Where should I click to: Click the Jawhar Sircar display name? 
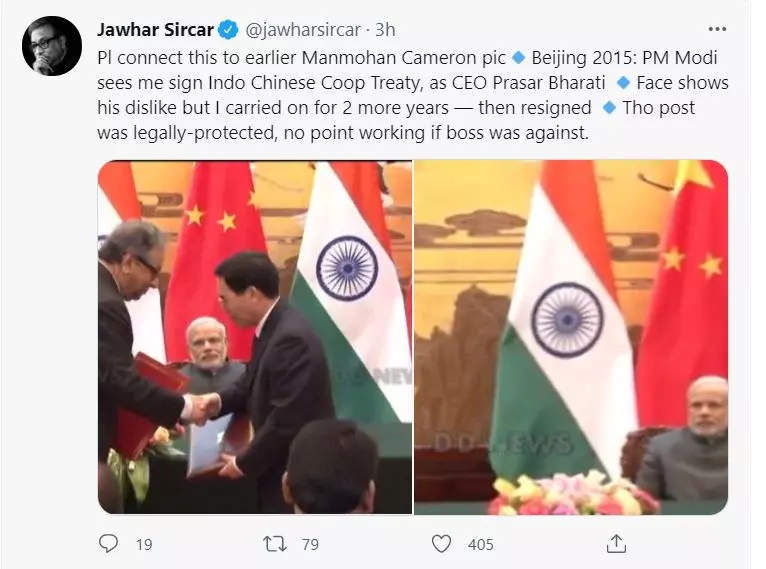(155, 30)
